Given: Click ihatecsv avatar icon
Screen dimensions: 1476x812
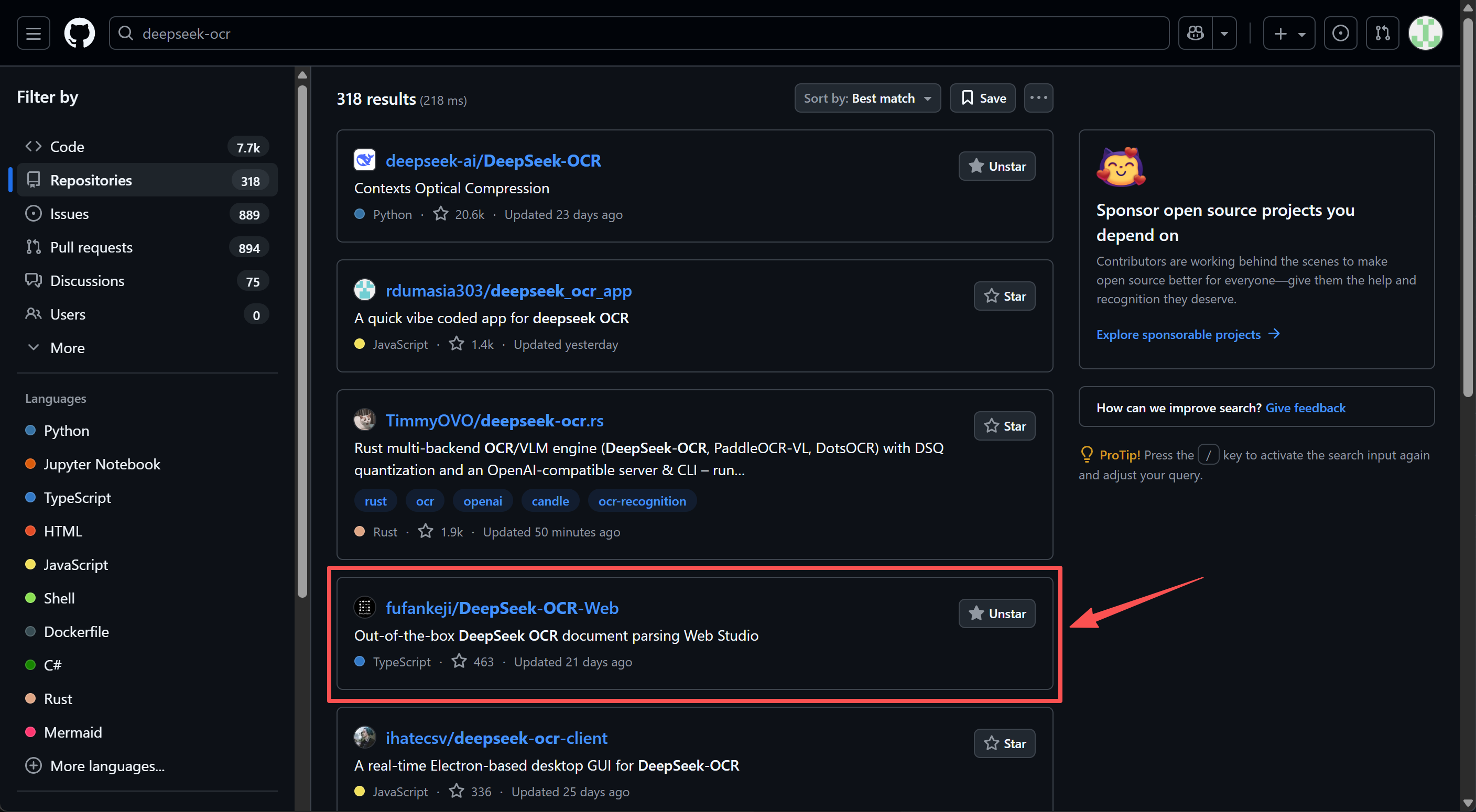Looking at the screenshot, I should [364, 738].
